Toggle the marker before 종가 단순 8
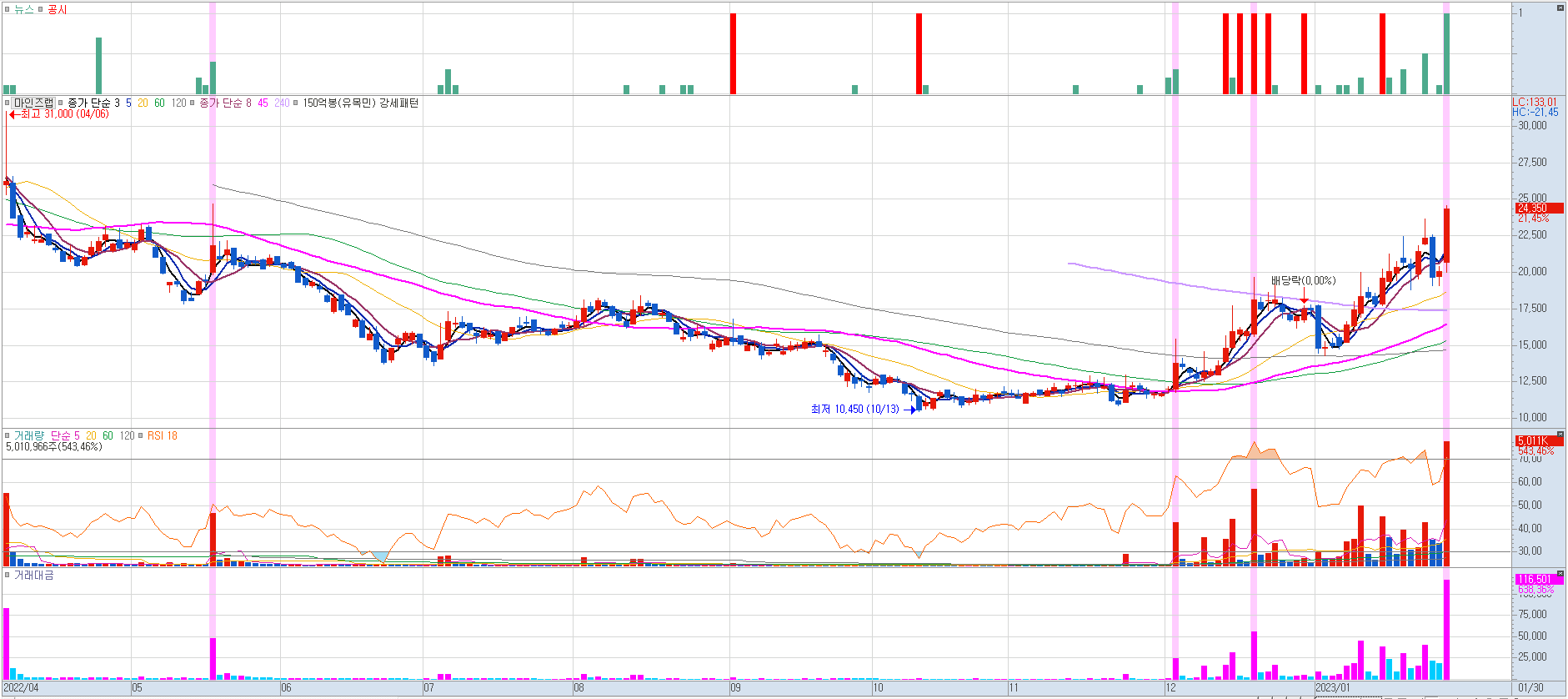 pos(193,103)
